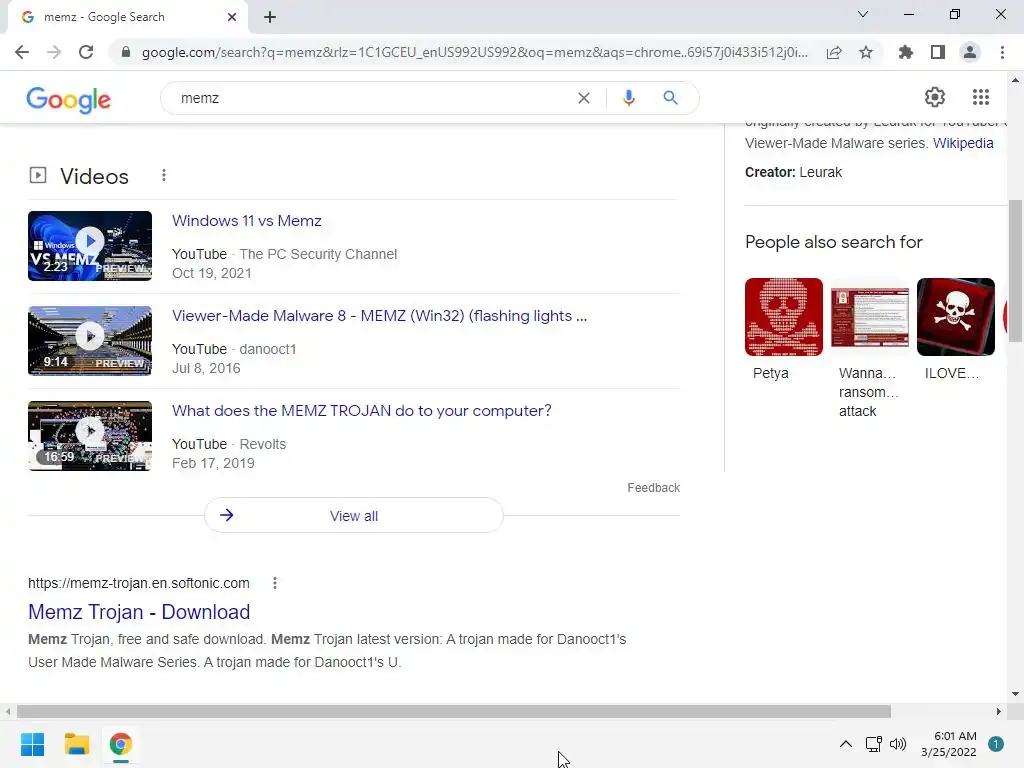This screenshot has height=768, width=1024.
Task: Open a new browser tab
Action: [270, 18]
